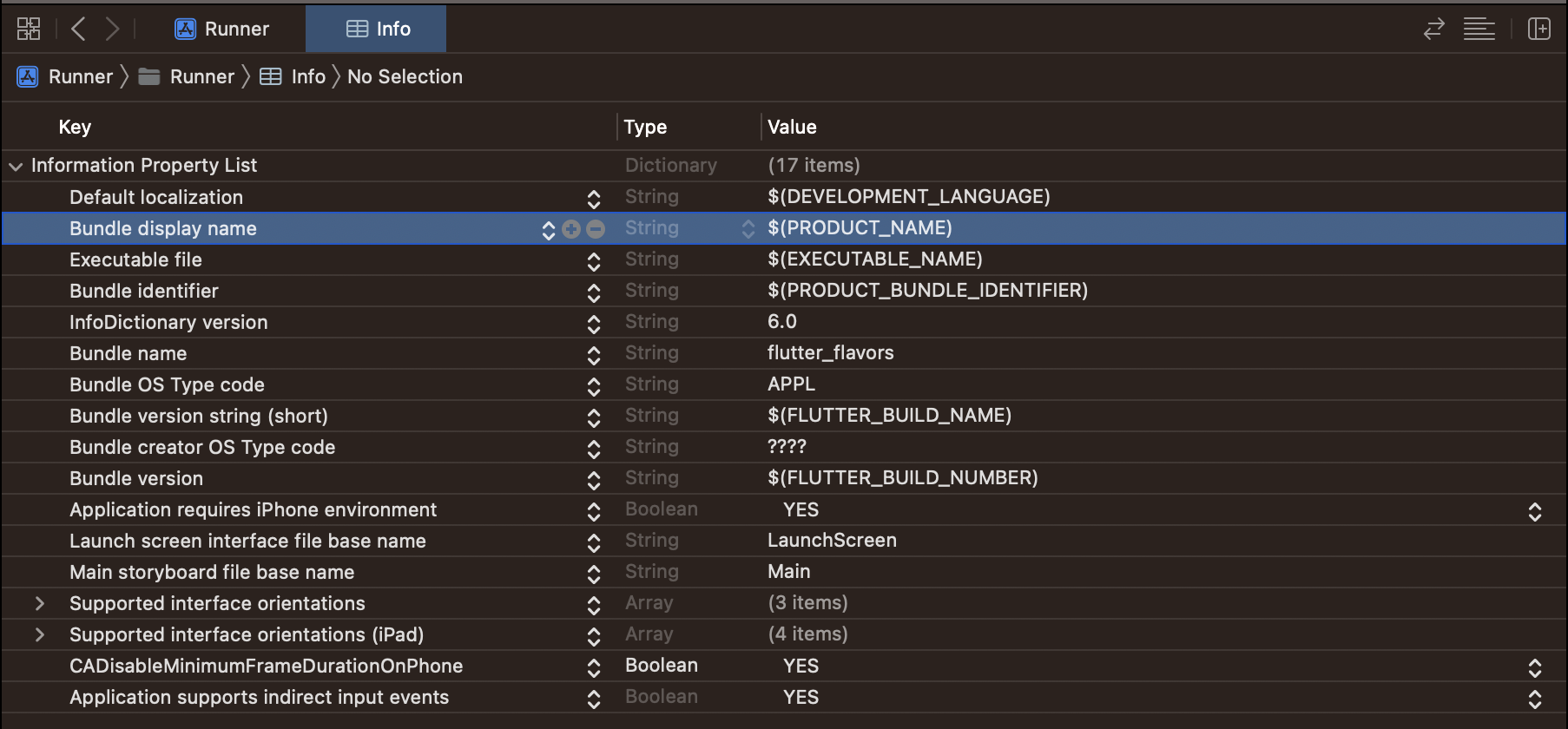Click Runner folder in breadcrumb
Screen dimensions: 1568x729
point(187,76)
